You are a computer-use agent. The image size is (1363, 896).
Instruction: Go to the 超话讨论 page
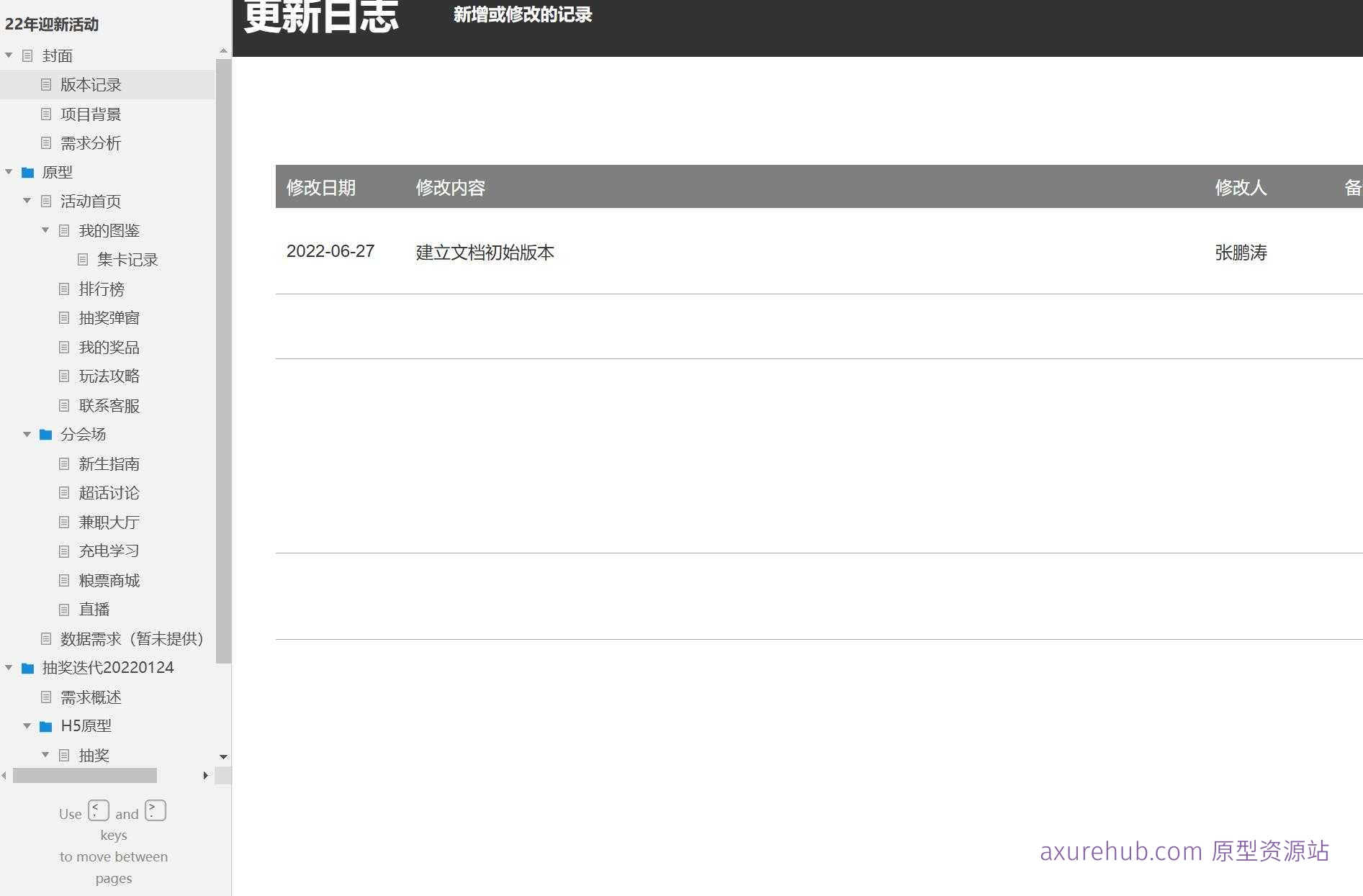point(109,493)
